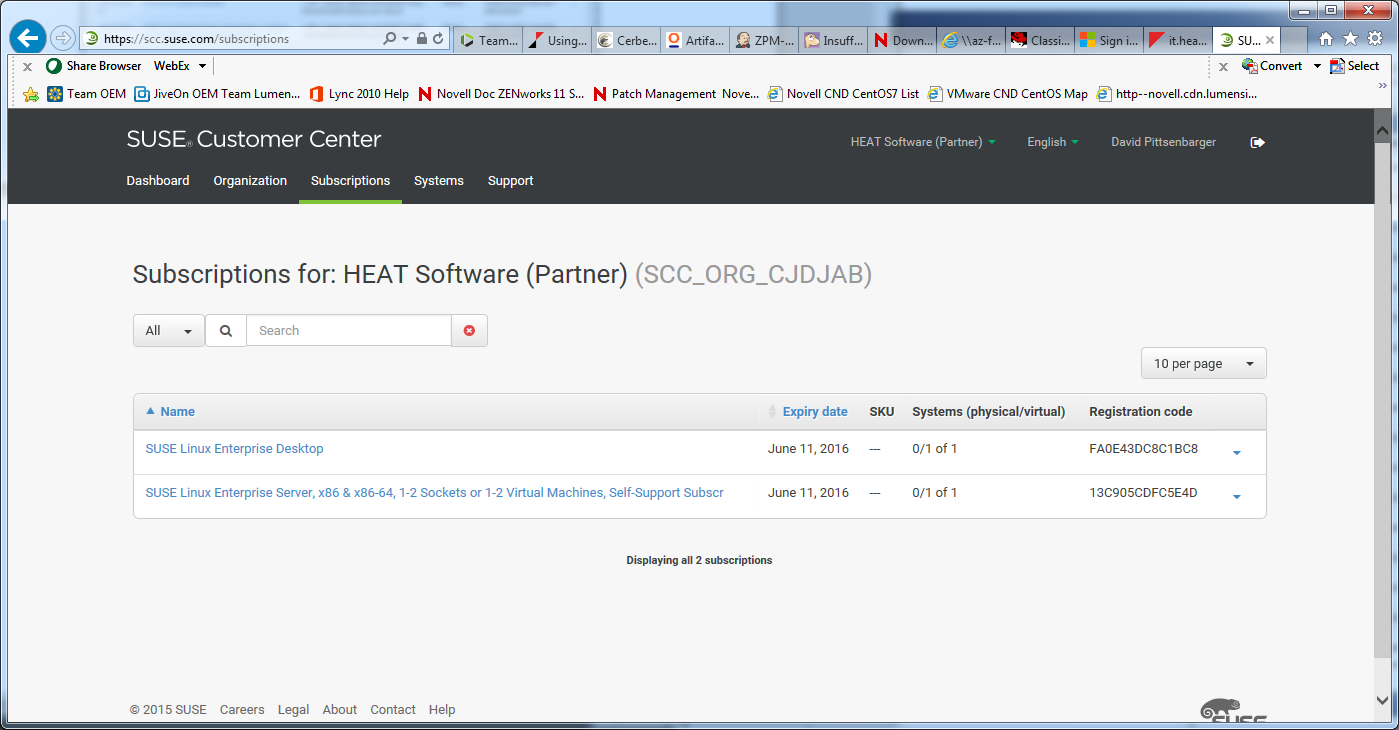Click the browser Forward arrow button
This screenshot has width=1399, height=730.
pos(63,38)
